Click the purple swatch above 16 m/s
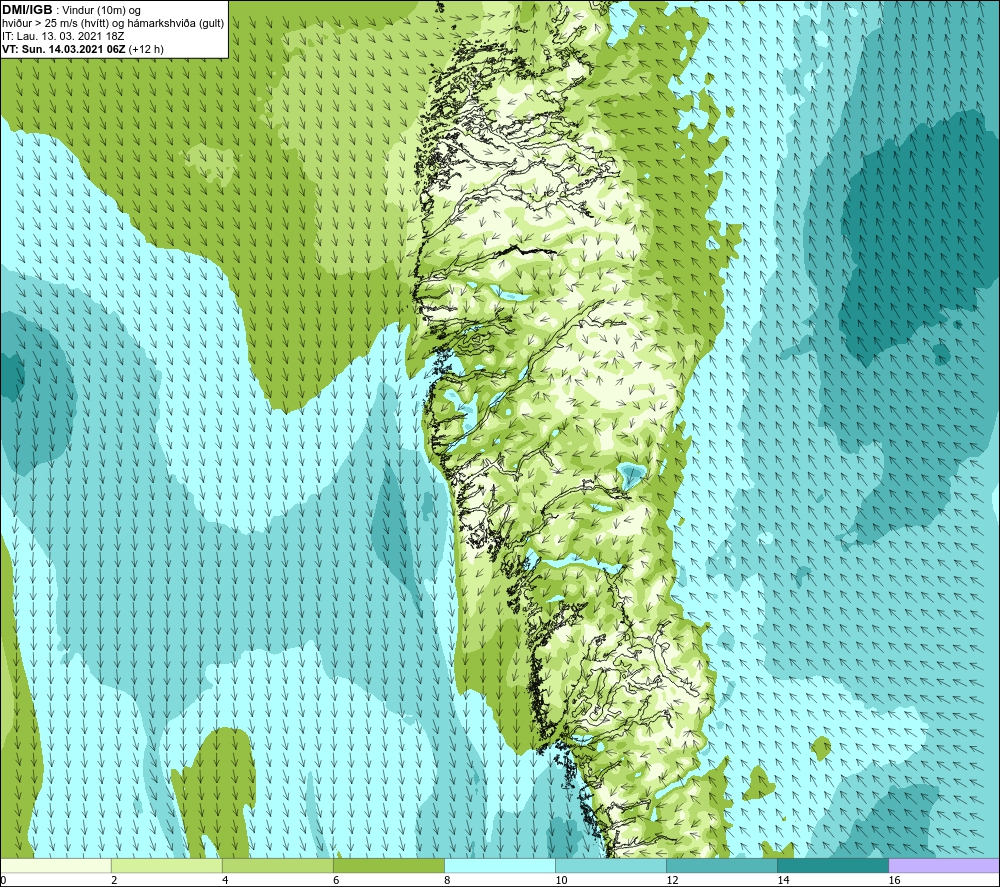1000x887 pixels. [x=944, y=865]
